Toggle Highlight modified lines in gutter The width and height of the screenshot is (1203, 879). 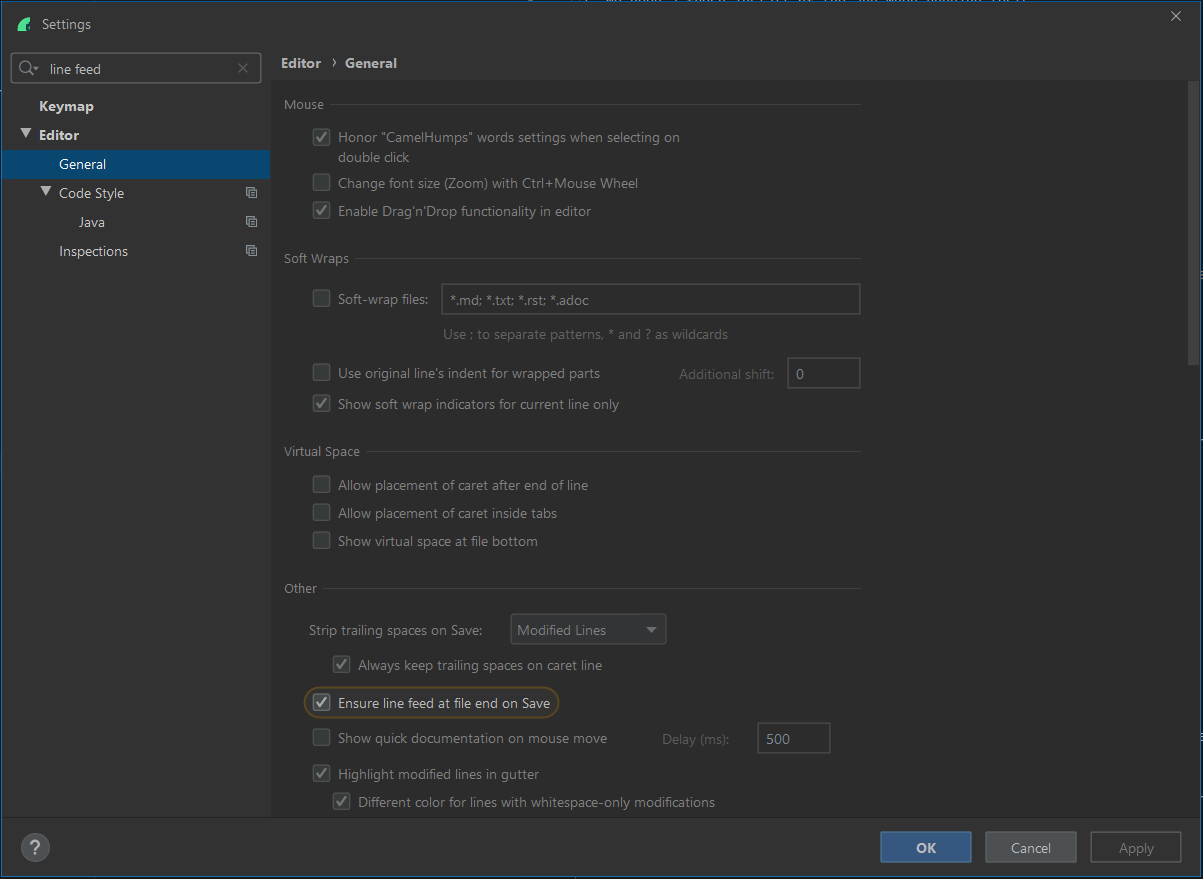pos(321,773)
